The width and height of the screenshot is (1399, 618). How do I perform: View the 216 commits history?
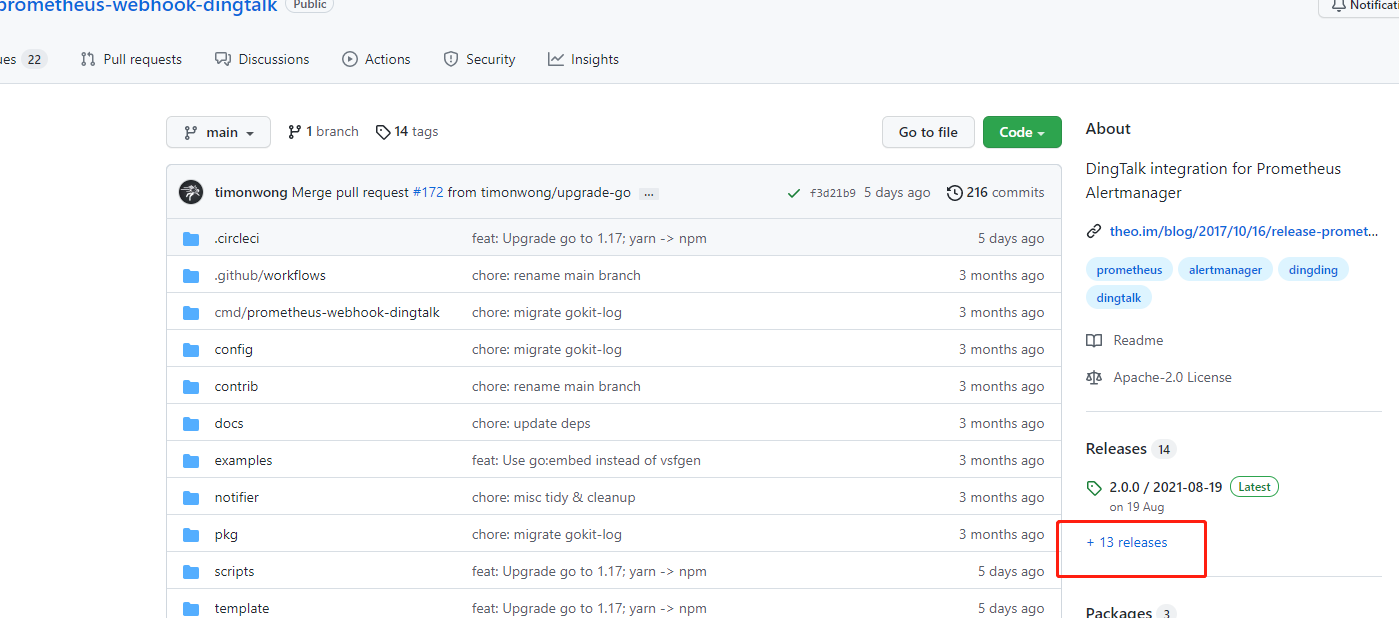pyautogui.click(x=995, y=192)
